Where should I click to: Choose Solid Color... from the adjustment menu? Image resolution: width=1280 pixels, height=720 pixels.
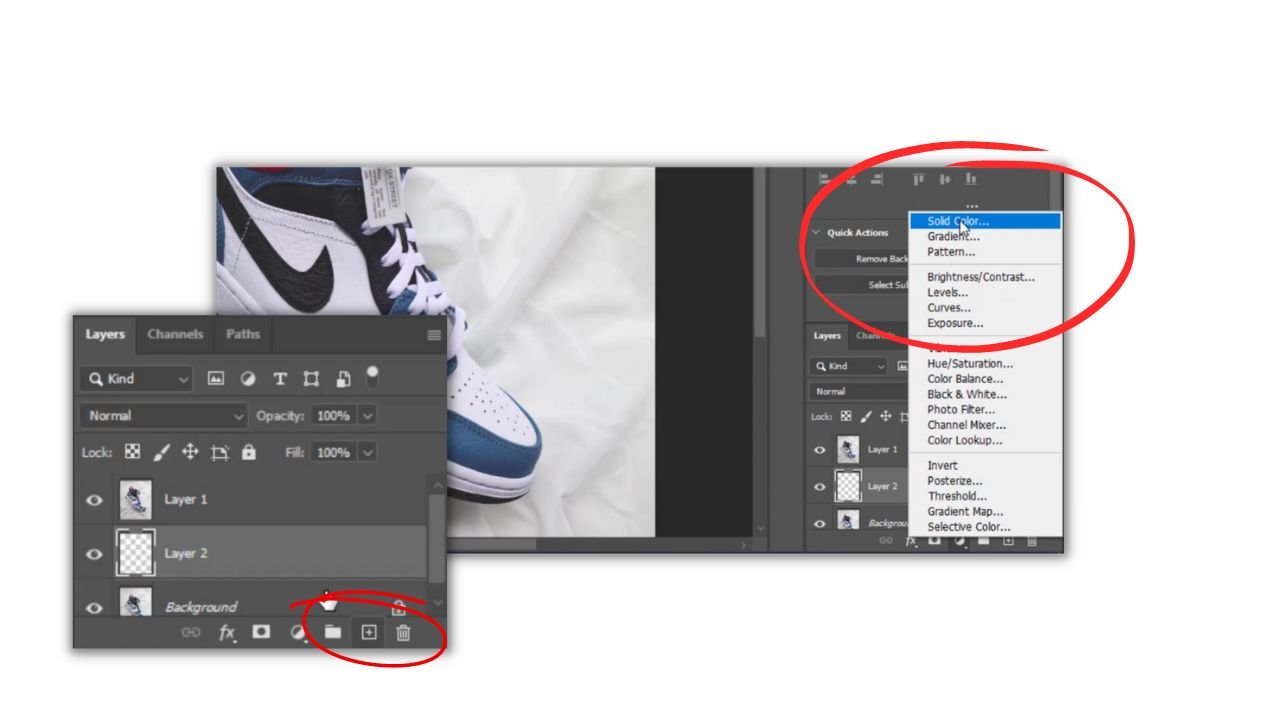[x=985, y=221]
